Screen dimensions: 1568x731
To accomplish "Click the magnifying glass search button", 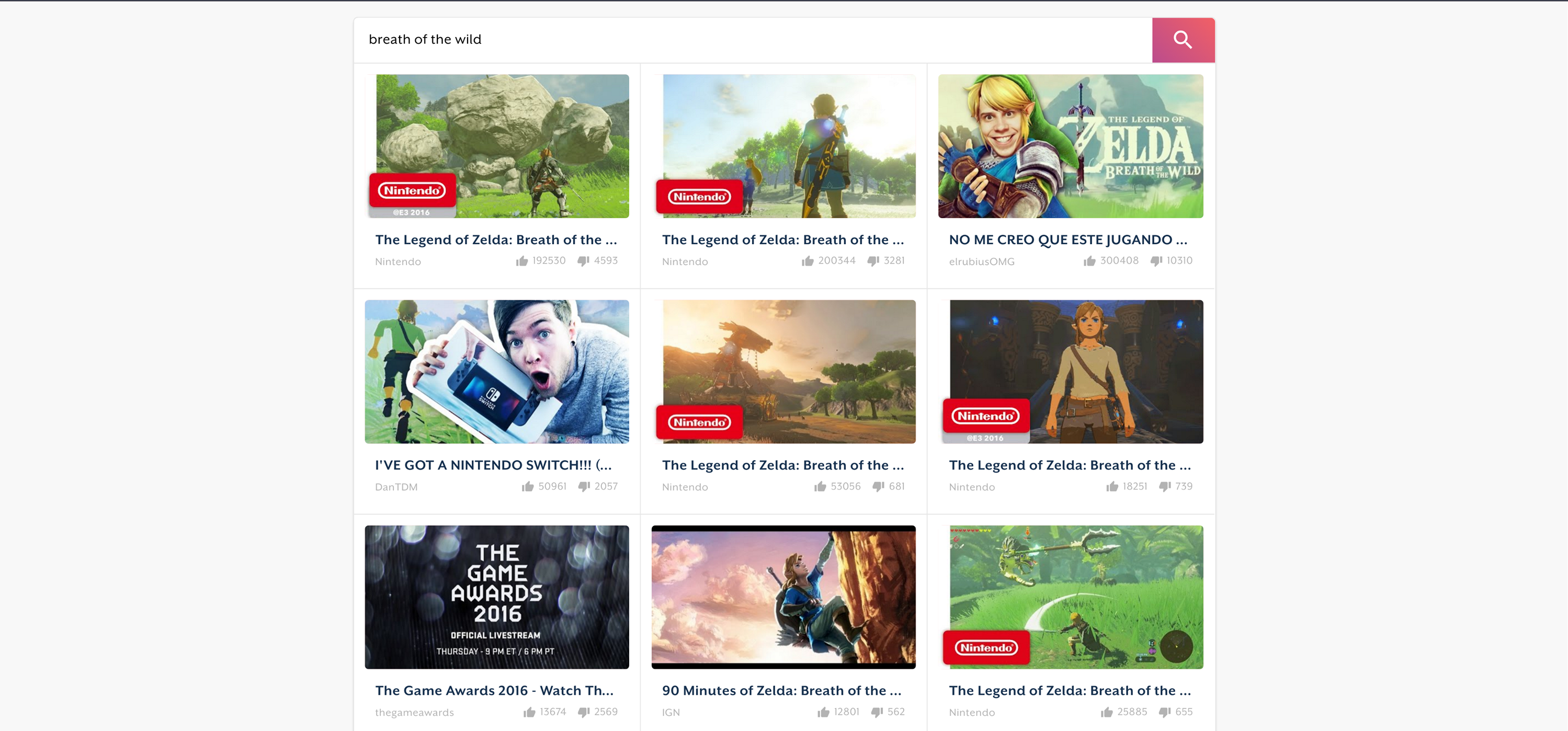I will [x=1183, y=40].
